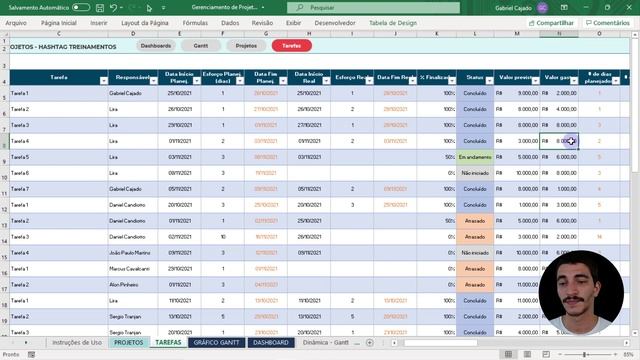This screenshot has height=360, width=640.
Task: Open the Esforço Real filter dropdown
Action: pos(369,81)
